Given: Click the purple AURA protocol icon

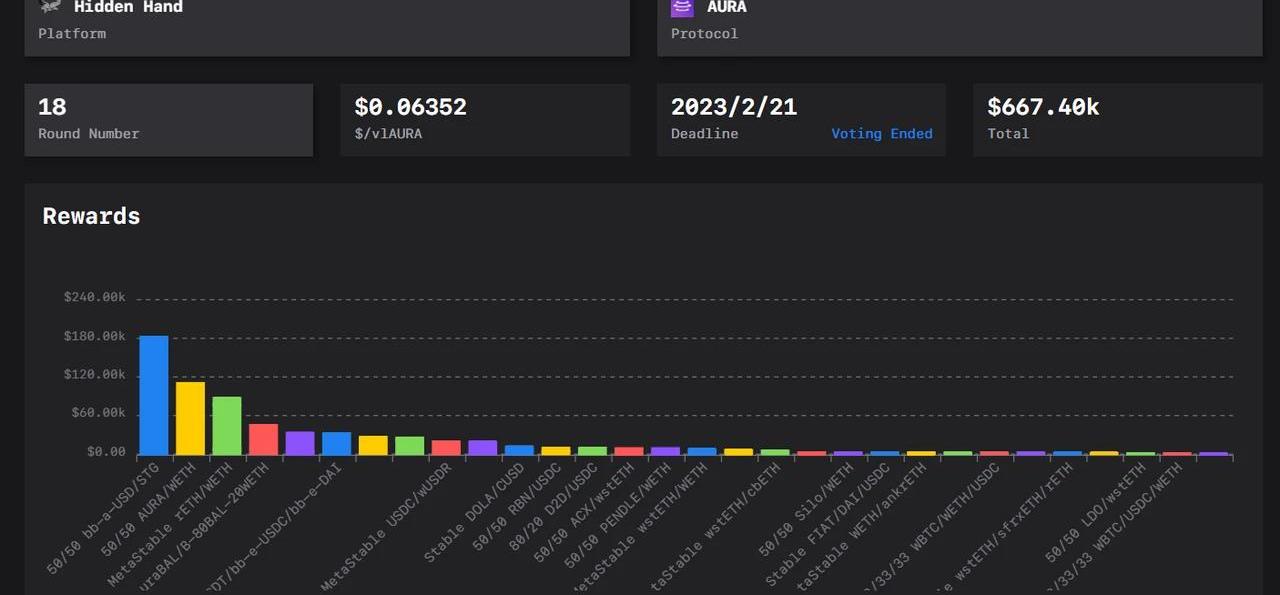Looking at the screenshot, I should tap(682, 7).
